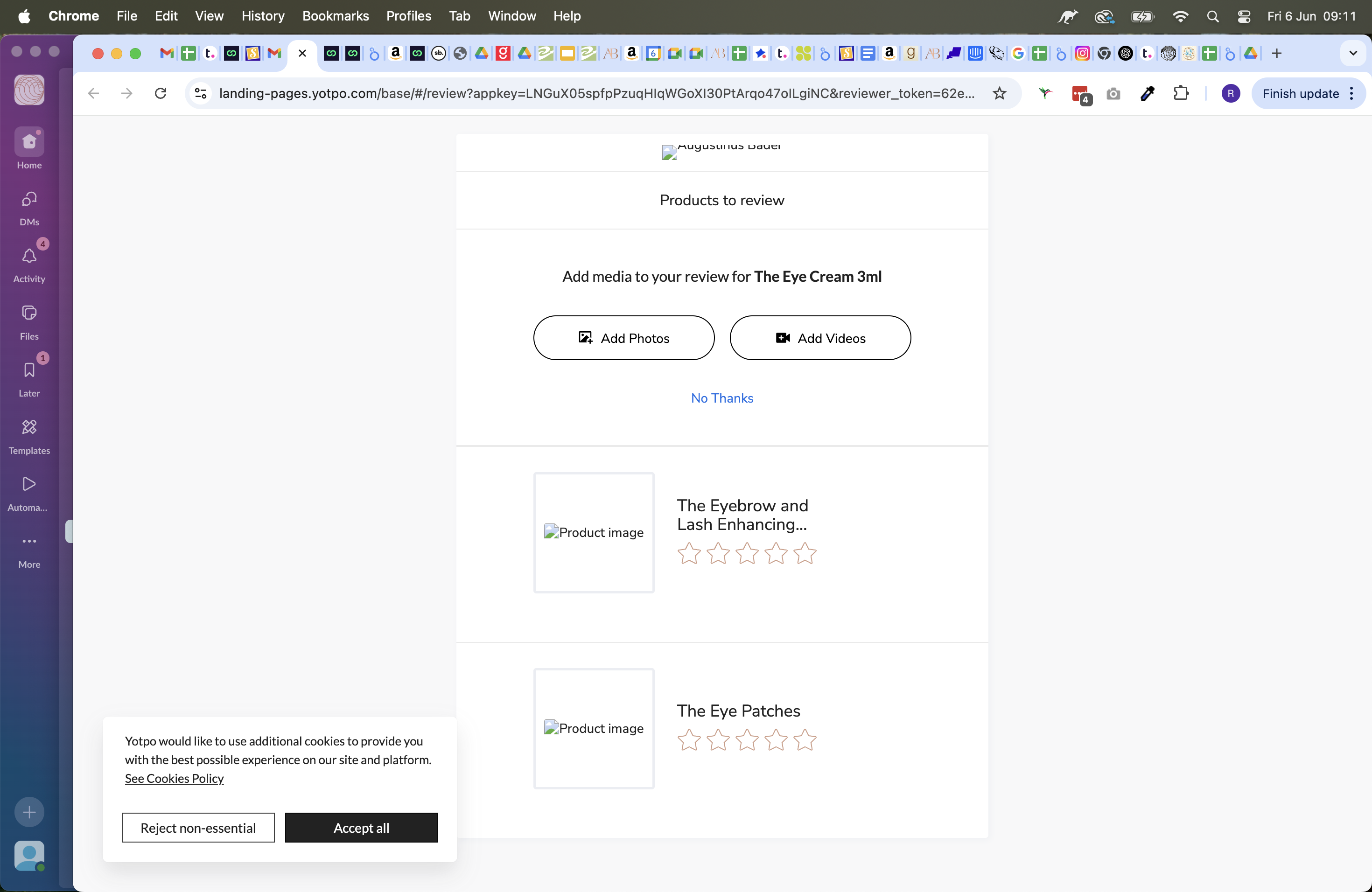Viewport: 1372px width, 892px height.
Task: Open macOS Spotlight search
Action: [x=1213, y=16]
